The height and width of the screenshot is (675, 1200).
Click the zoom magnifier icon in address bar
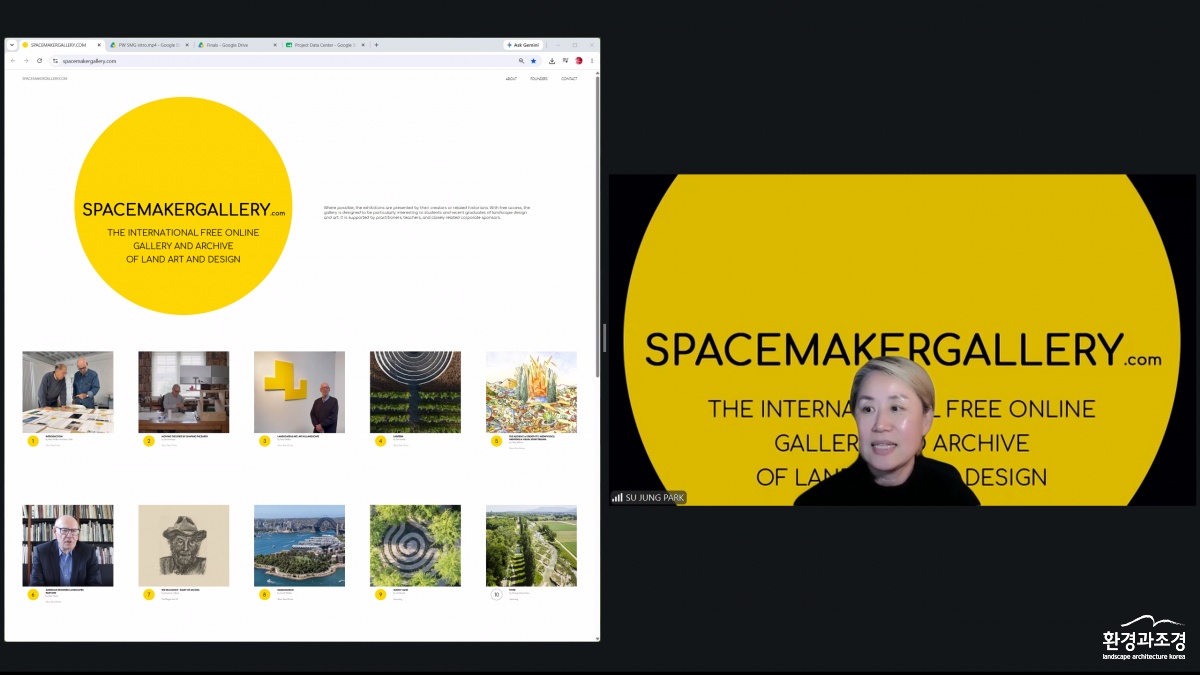pos(521,61)
